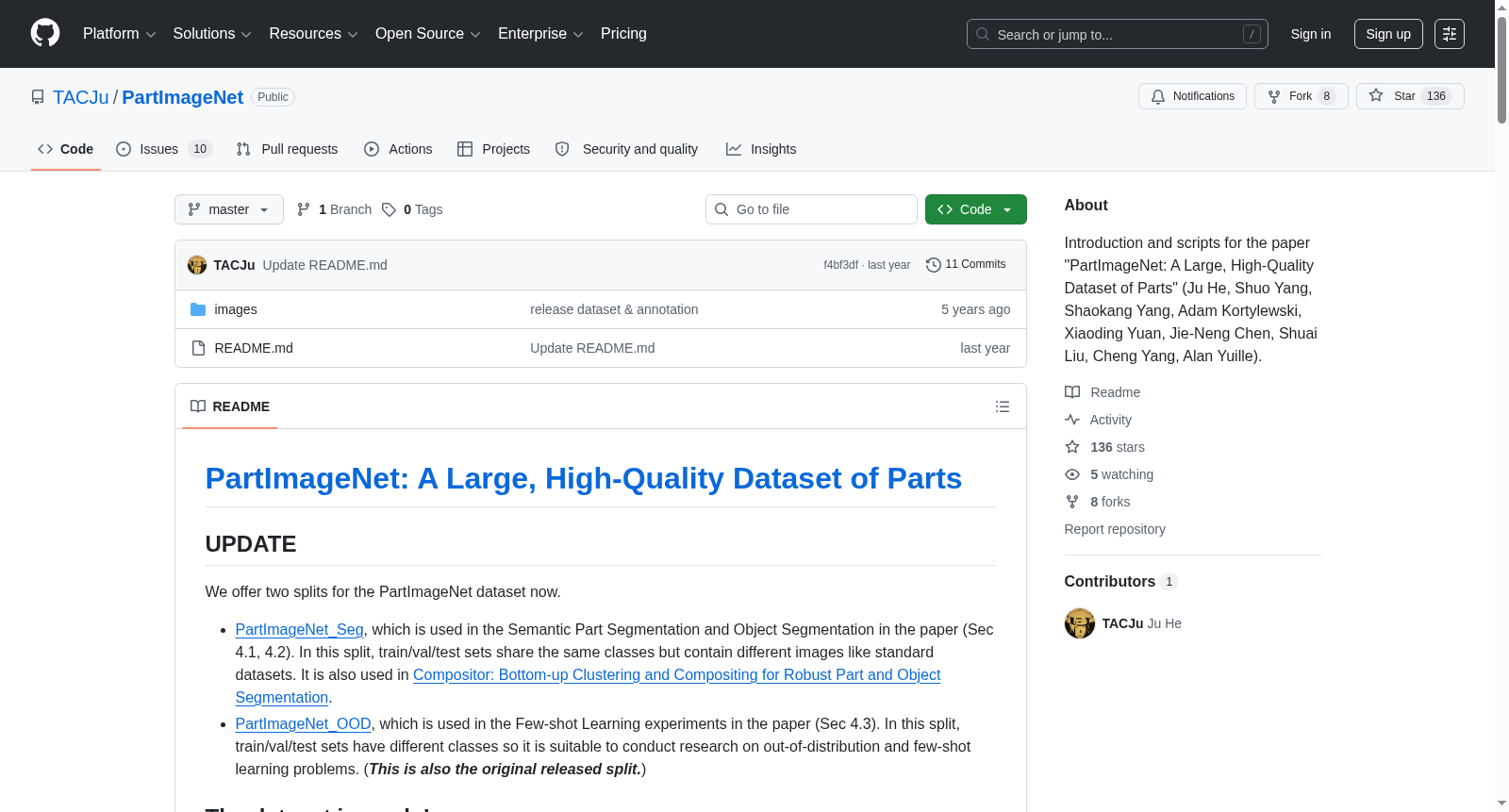Expand the Open Source menu
Image resolution: width=1509 pixels, height=812 pixels.
click(x=428, y=34)
